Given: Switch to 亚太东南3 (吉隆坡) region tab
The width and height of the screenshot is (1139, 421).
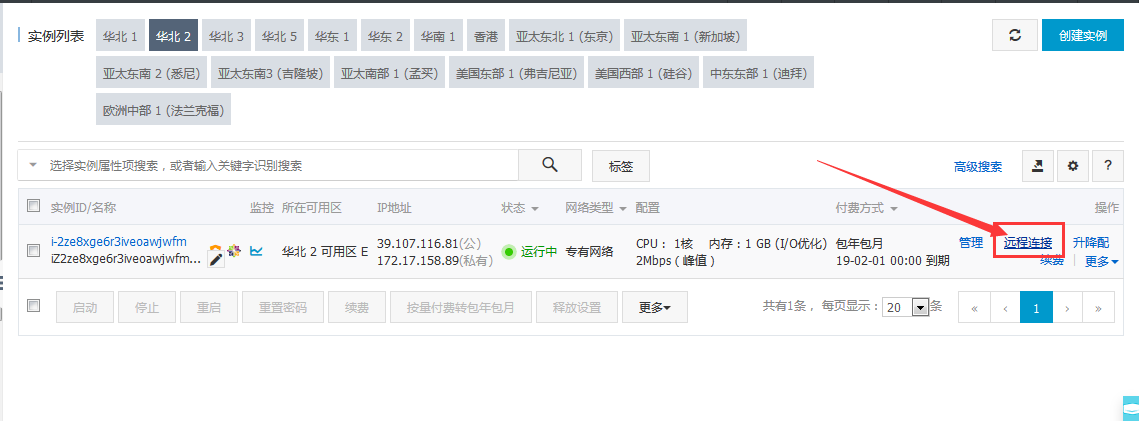Looking at the screenshot, I should pyautogui.click(x=271, y=73).
